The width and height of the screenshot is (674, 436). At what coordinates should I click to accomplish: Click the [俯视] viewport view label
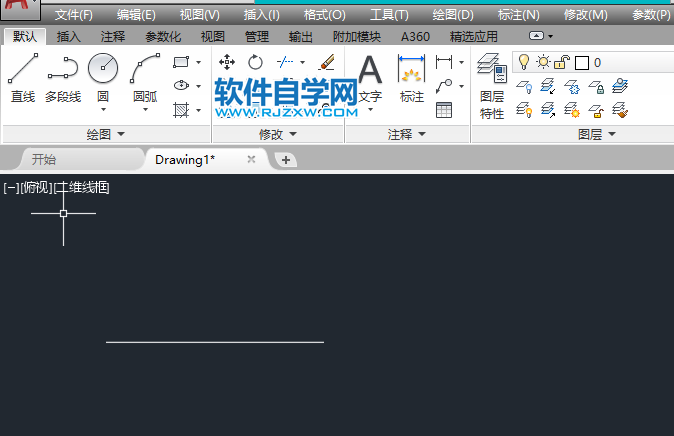coord(37,187)
